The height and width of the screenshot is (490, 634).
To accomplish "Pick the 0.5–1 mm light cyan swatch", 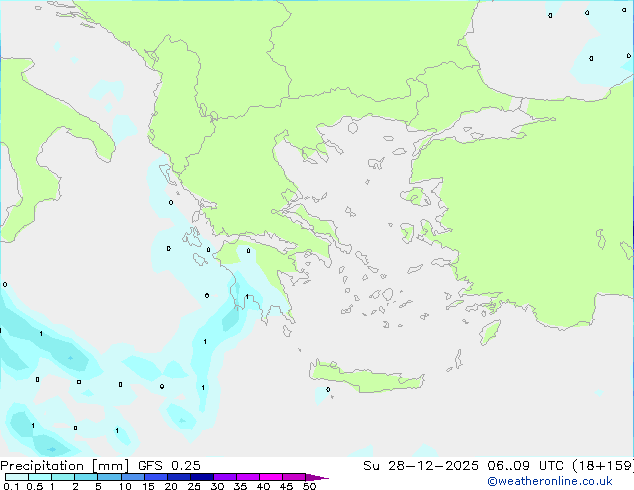I will coord(40,477).
